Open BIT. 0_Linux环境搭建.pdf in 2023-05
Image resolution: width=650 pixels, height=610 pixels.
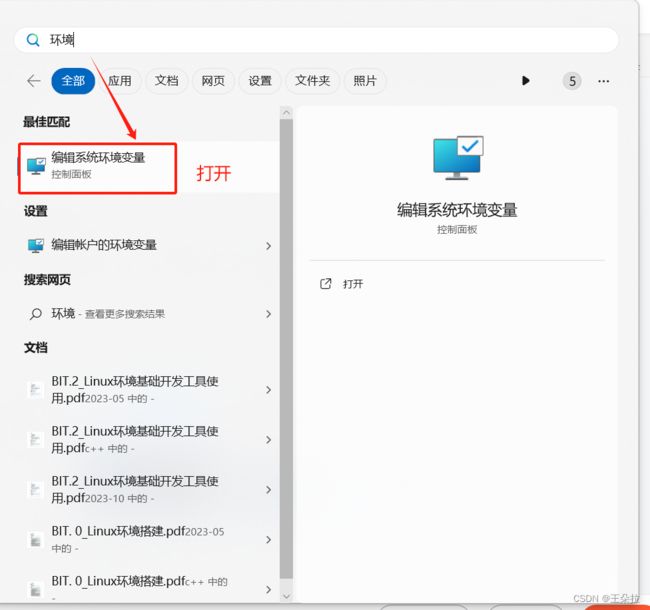(148, 540)
